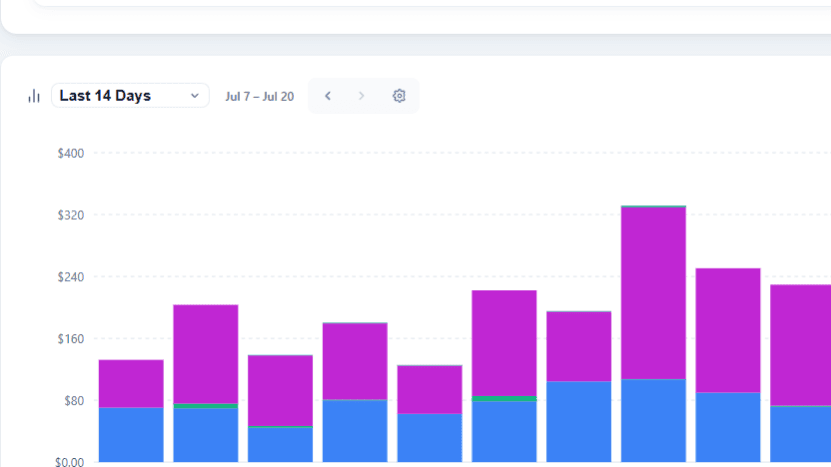Open the Last 14 Days dropdown
Screen dimensions: 831x467
point(130,96)
